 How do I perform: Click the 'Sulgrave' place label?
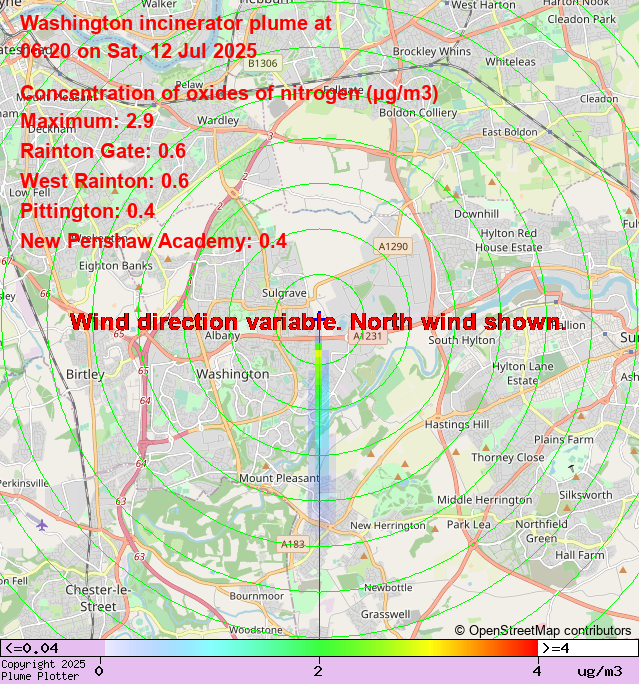click(284, 293)
